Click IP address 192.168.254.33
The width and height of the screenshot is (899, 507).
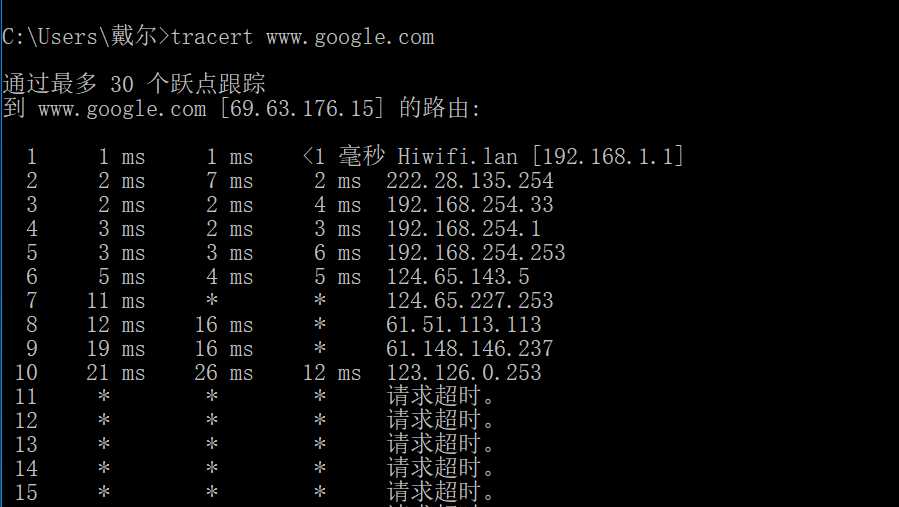470,205
